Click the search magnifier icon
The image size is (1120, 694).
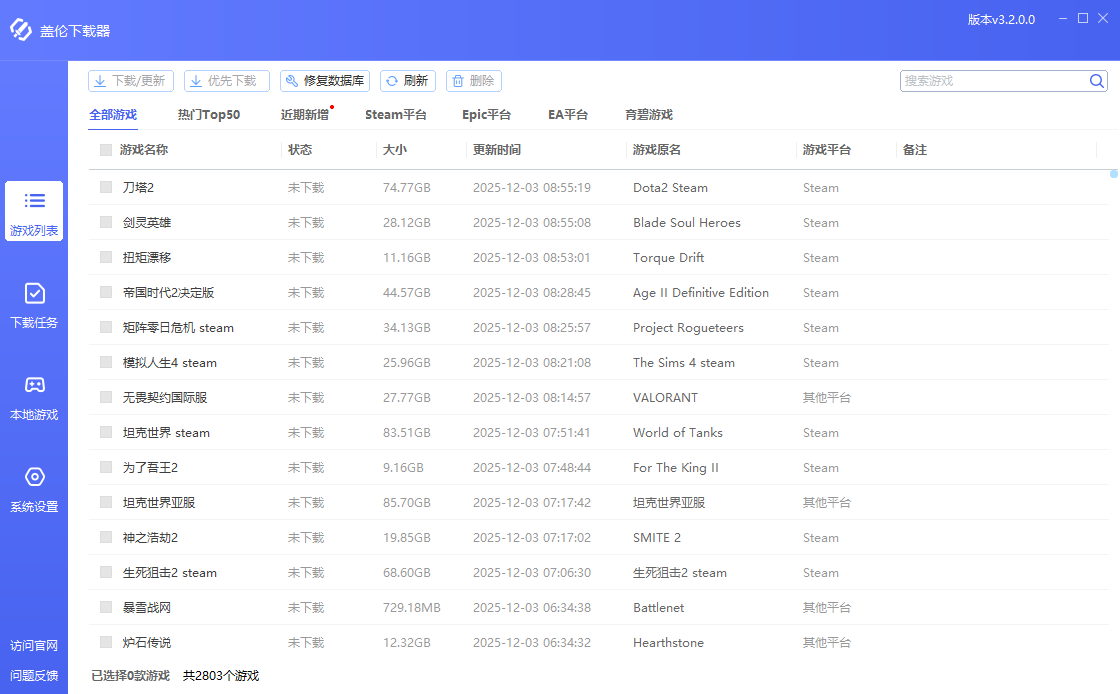click(1096, 80)
